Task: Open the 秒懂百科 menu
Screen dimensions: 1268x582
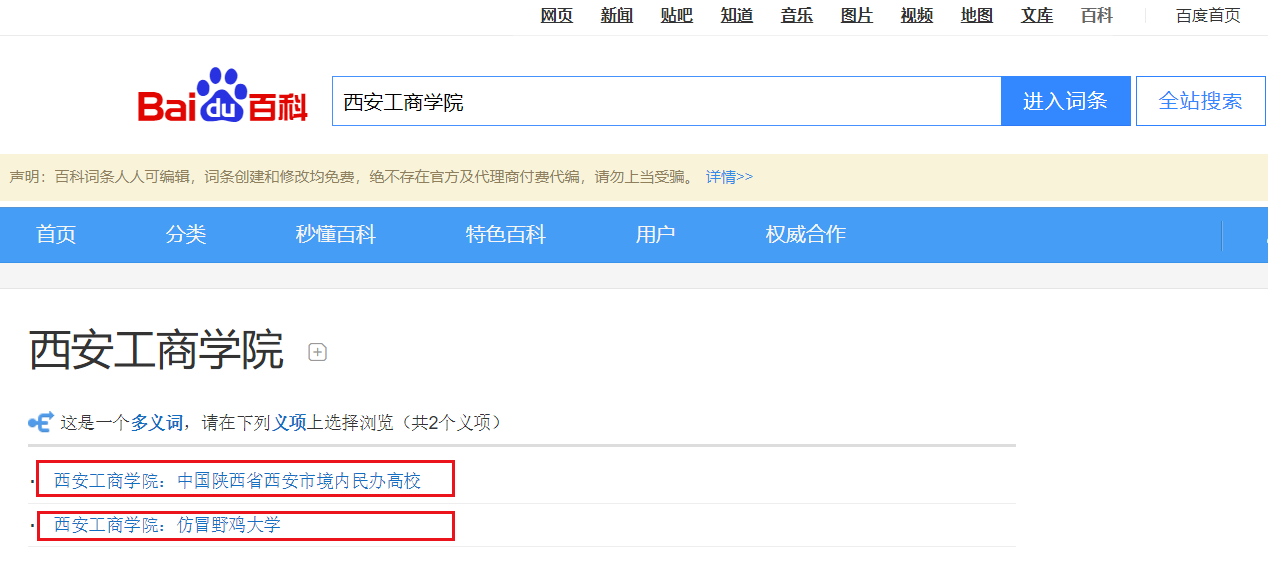Action: [336, 235]
